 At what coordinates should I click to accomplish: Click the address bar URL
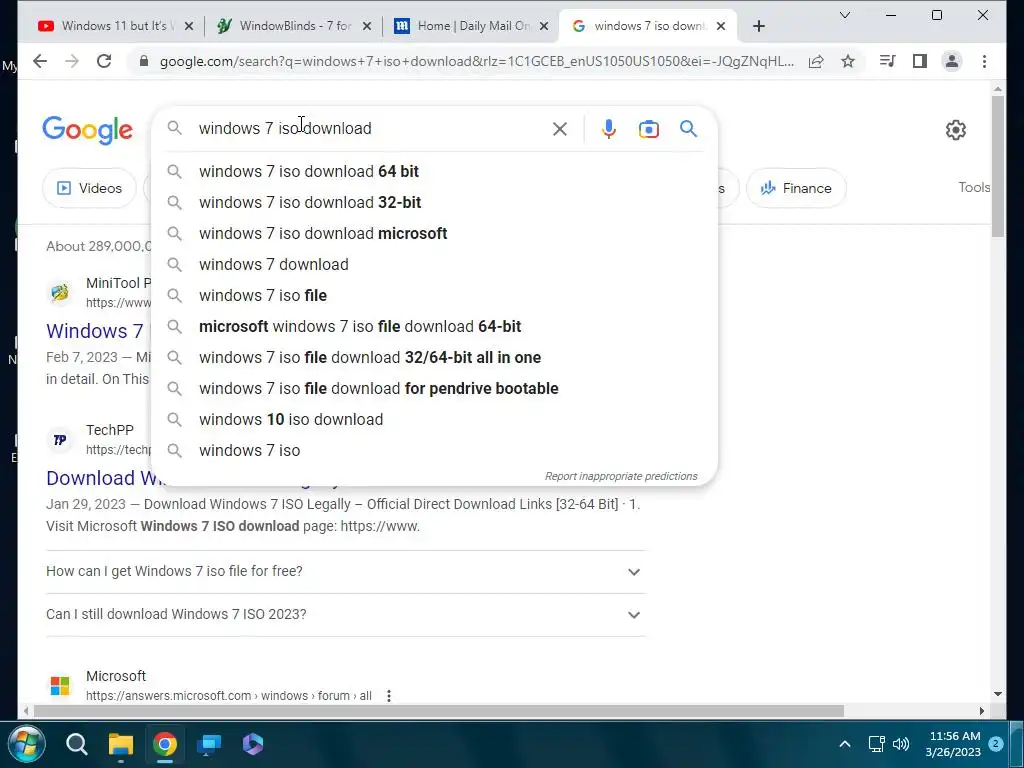click(477, 61)
